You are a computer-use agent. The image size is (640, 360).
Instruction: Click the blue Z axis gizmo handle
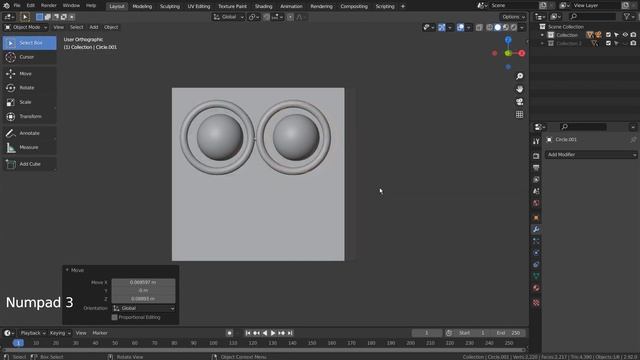(x=508, y=40)
